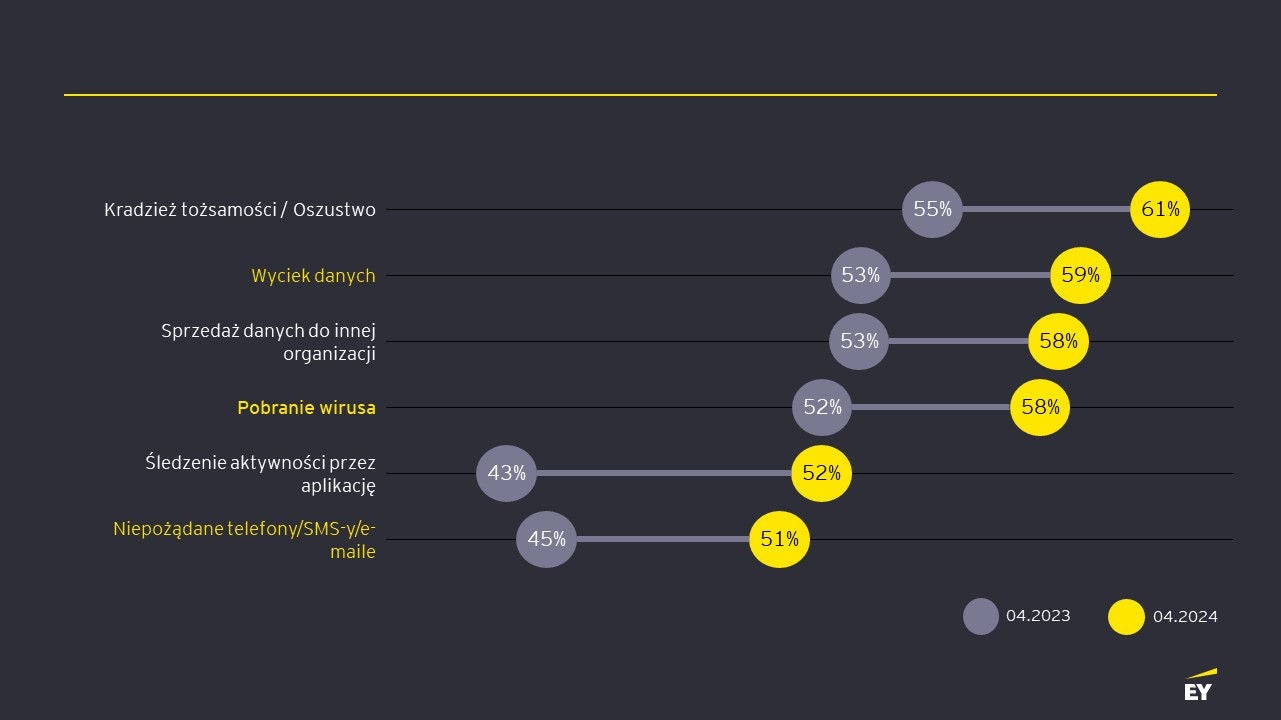Select the gray 53% marker for Wyciek danych
The image size is (1281, 720).
pos(860,275)
